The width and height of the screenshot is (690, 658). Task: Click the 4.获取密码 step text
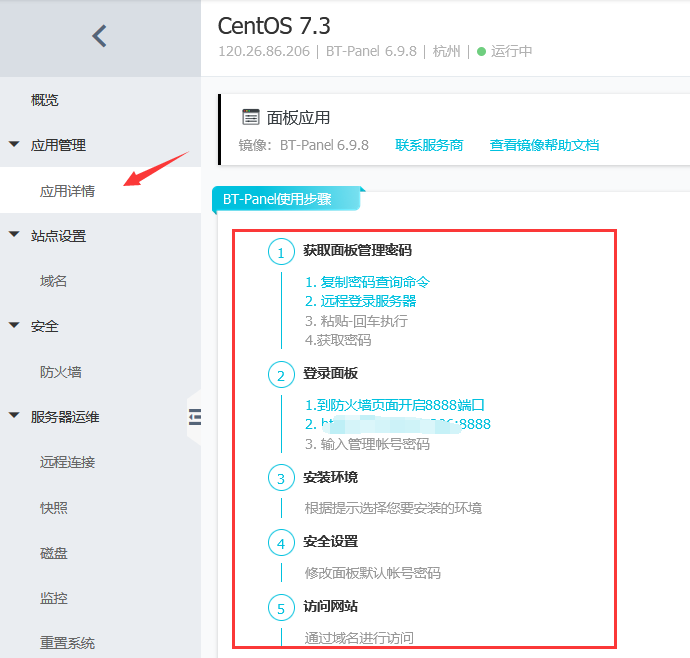[x=338, y=340]
